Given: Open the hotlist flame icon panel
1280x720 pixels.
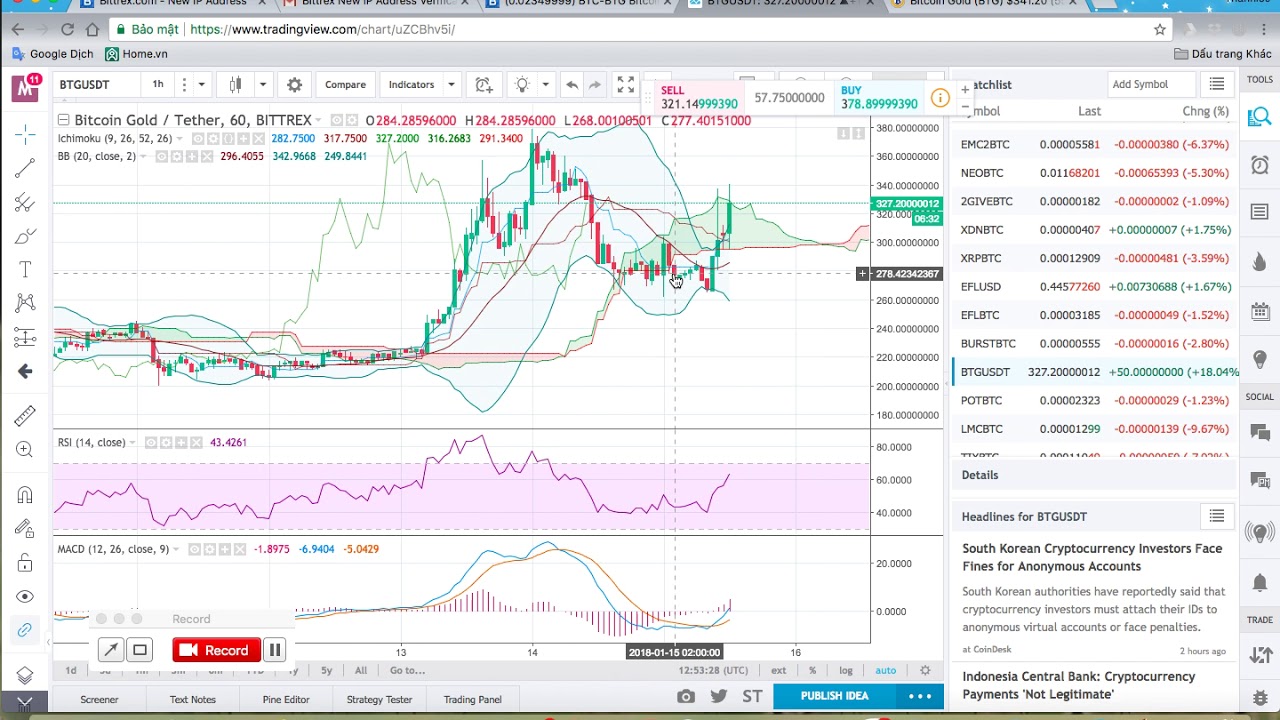Looking at the screenshot, I should click(x=1260, y=262).
